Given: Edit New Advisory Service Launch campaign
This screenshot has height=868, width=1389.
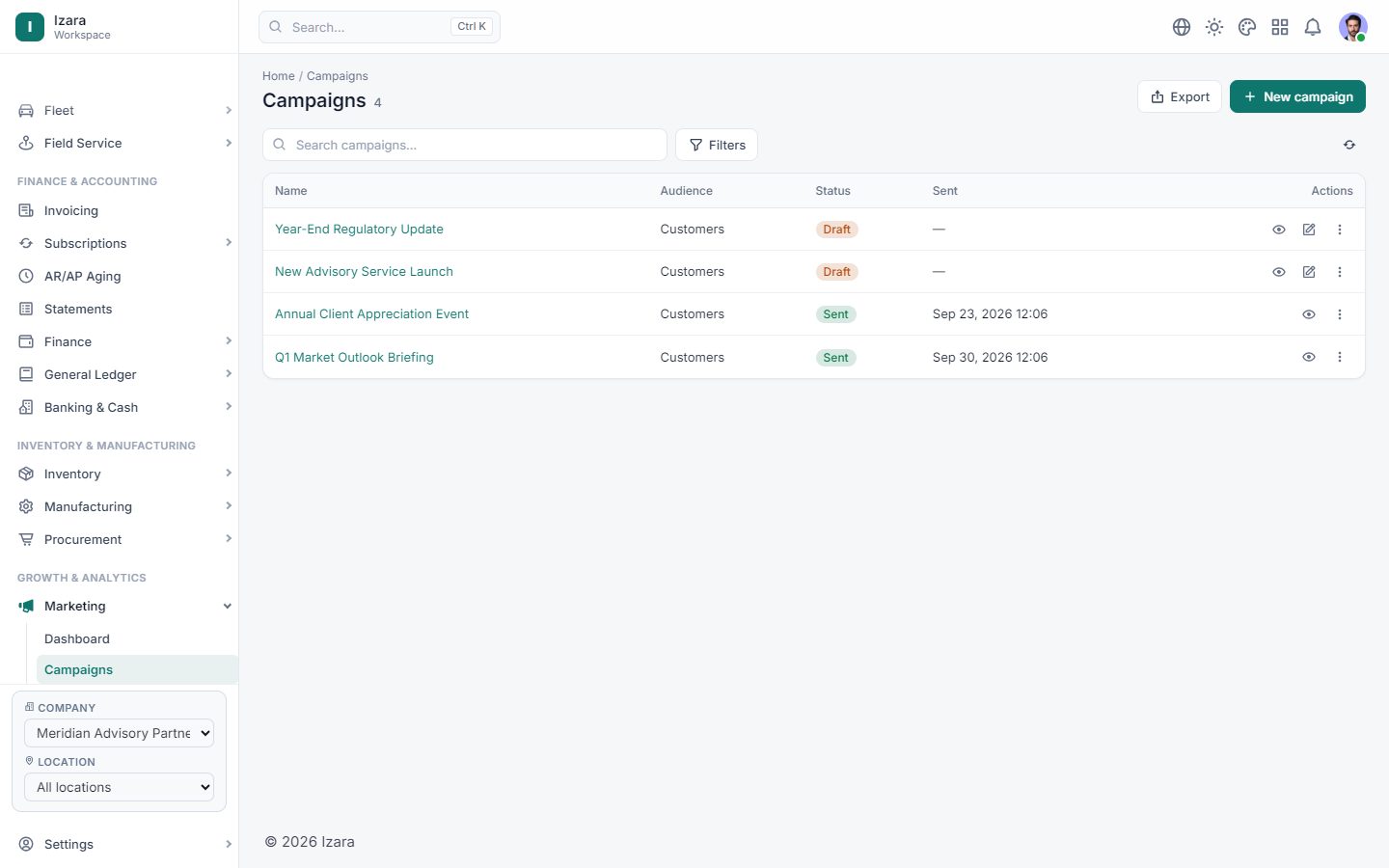Looking at the screenshot, I should pos(1309,272).
